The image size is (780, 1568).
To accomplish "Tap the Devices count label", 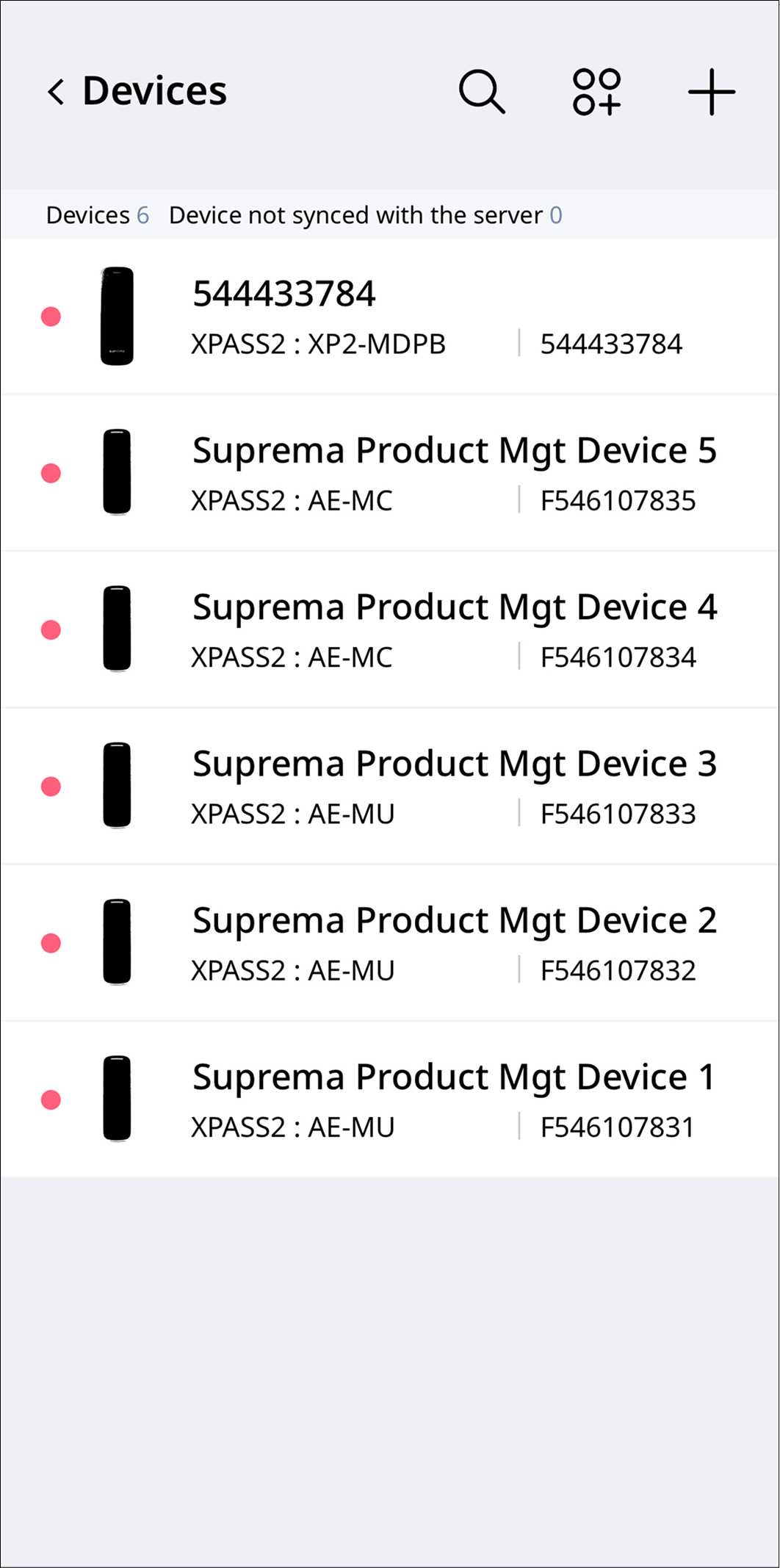I will pyautogui.click(x=97, y=215).
